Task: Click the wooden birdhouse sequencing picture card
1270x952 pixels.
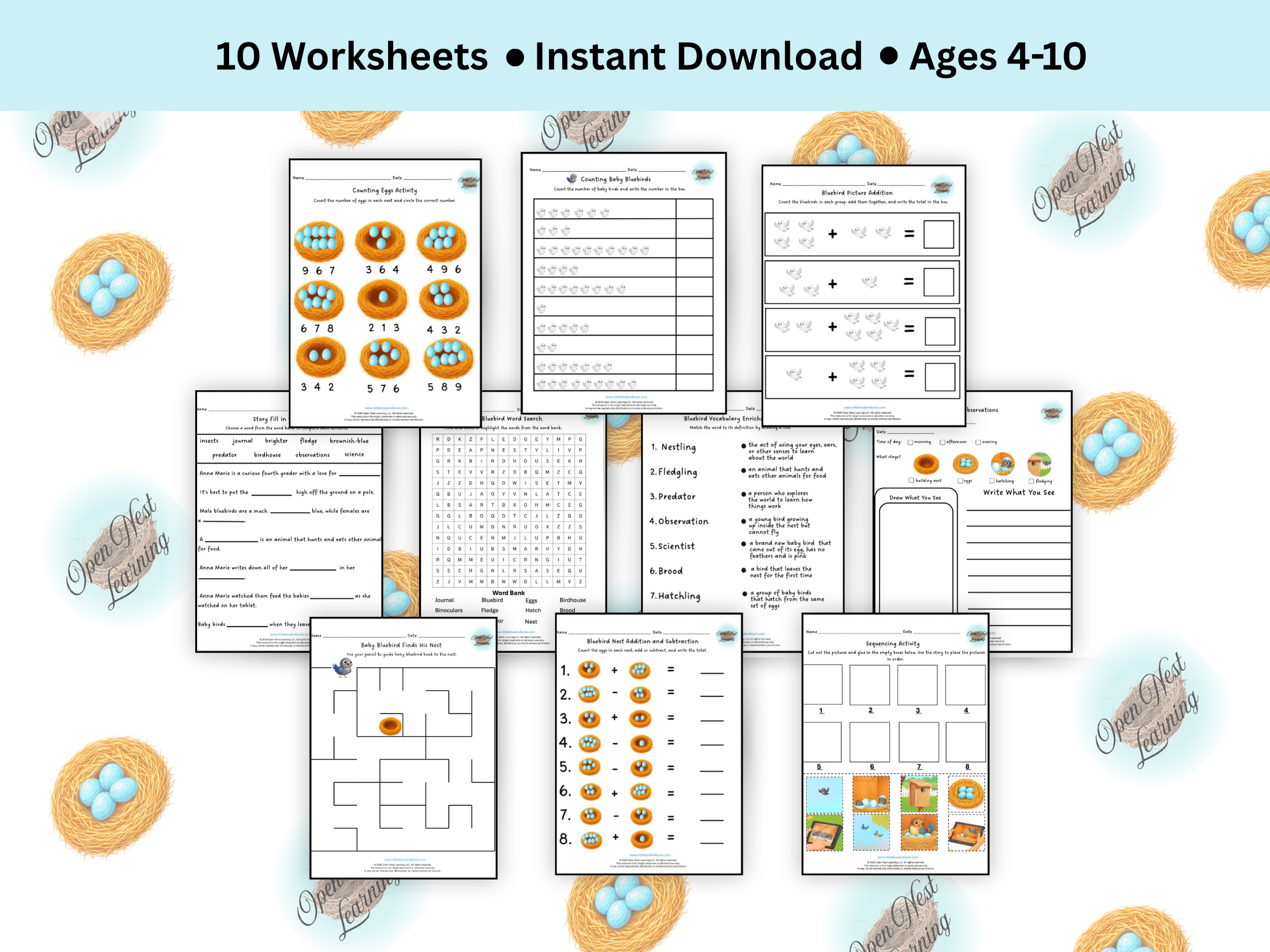Action: coord(919,794)
